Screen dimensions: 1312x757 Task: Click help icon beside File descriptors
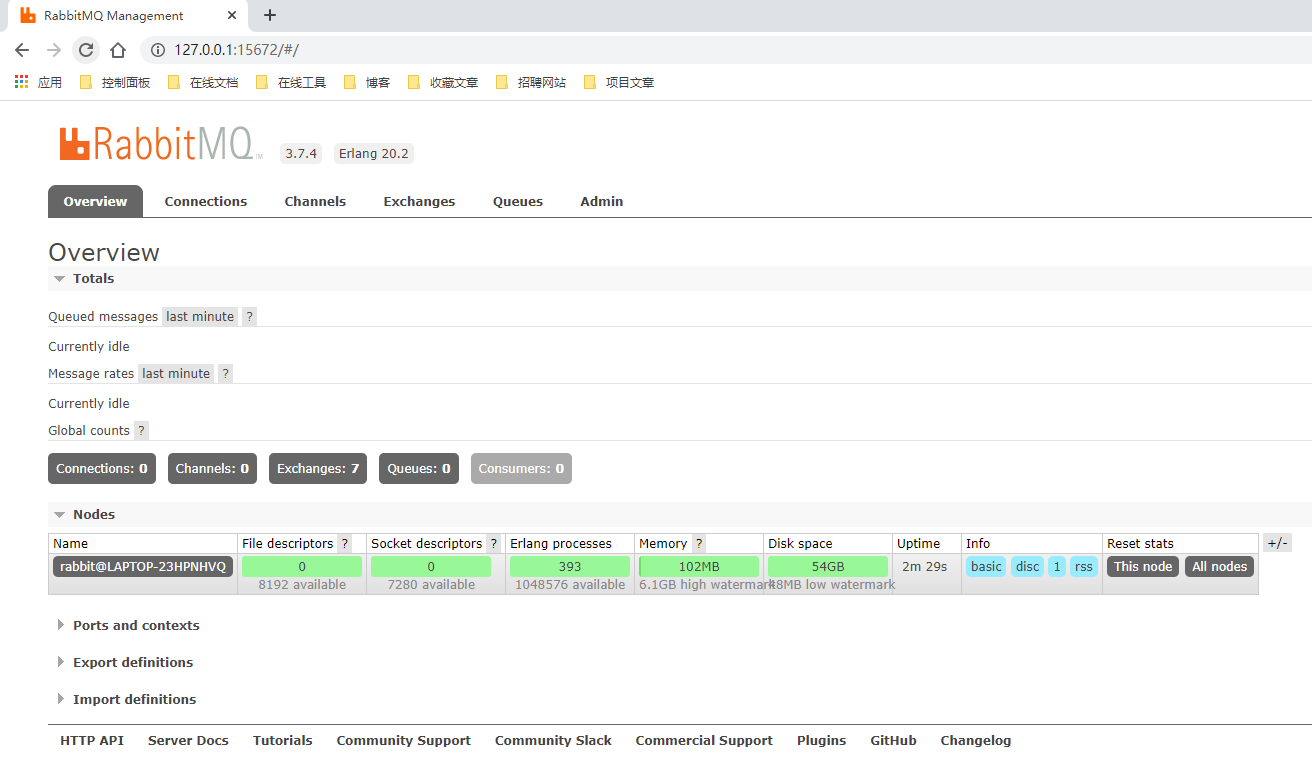tap(344, 543)
